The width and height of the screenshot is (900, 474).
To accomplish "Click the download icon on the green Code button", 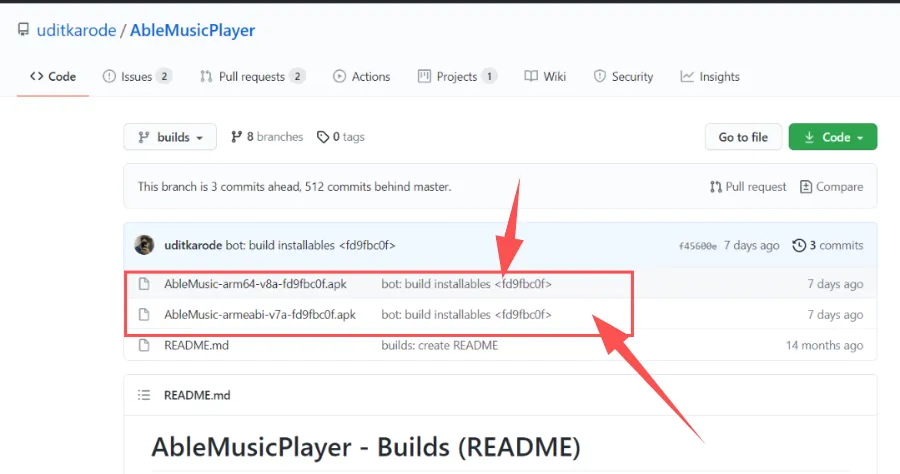I will click(809, 137).
